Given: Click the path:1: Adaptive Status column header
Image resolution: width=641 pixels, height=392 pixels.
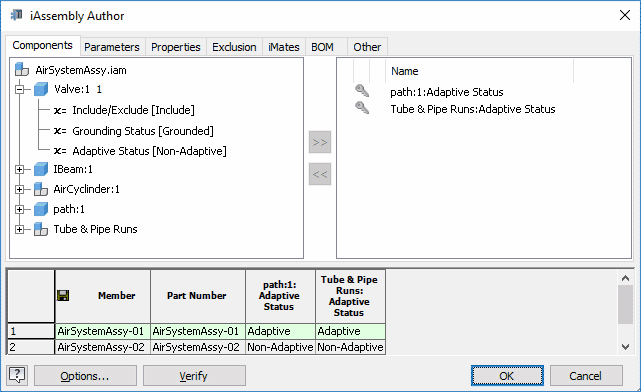Looking at the screenshot, I should pos(280,296).
